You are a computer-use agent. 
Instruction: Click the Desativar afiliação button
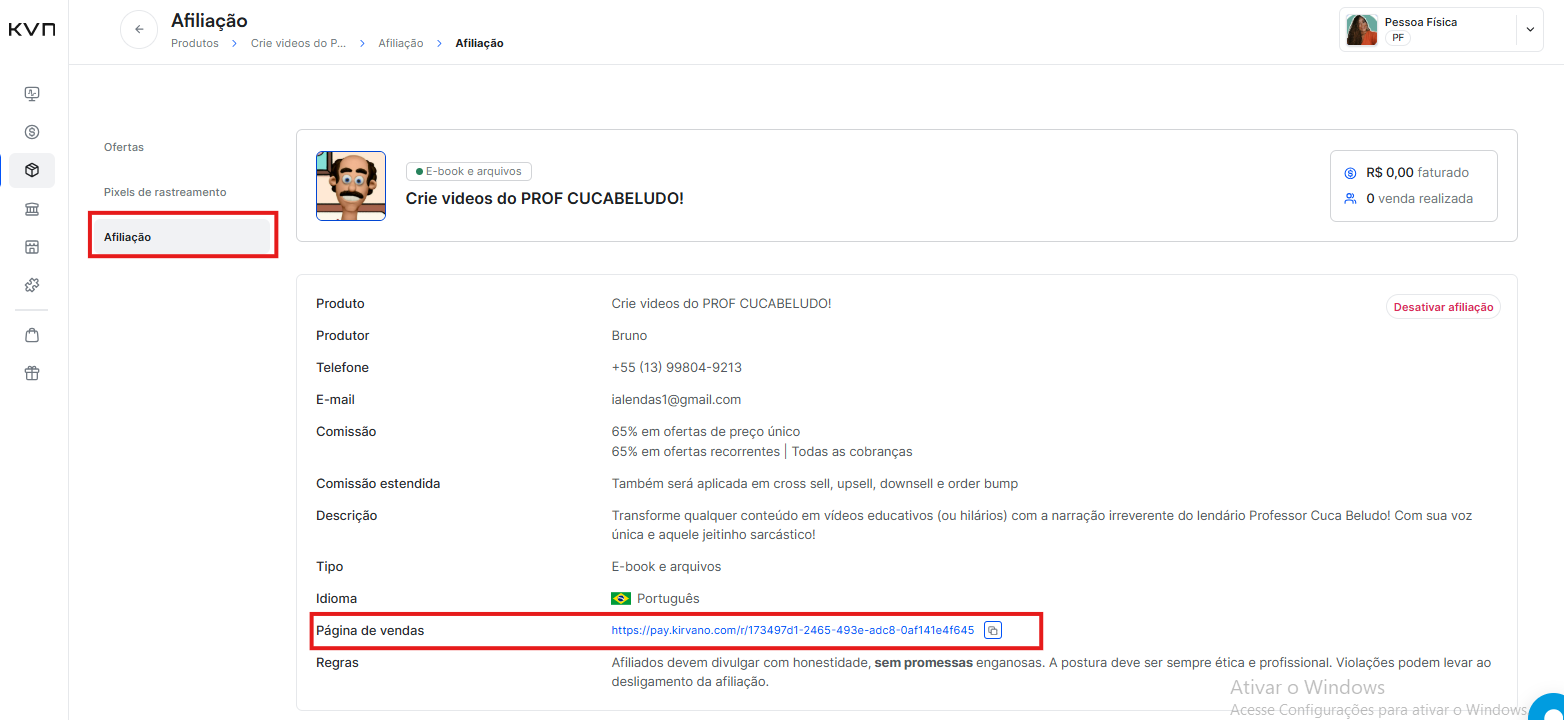[x=1442, y=307]
